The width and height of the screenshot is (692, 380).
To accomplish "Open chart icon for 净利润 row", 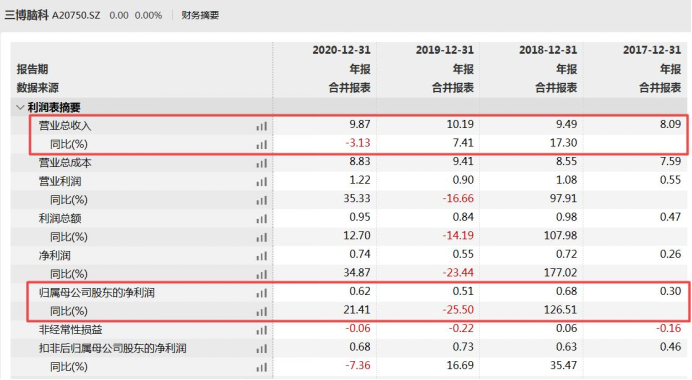I will [262, 256].
